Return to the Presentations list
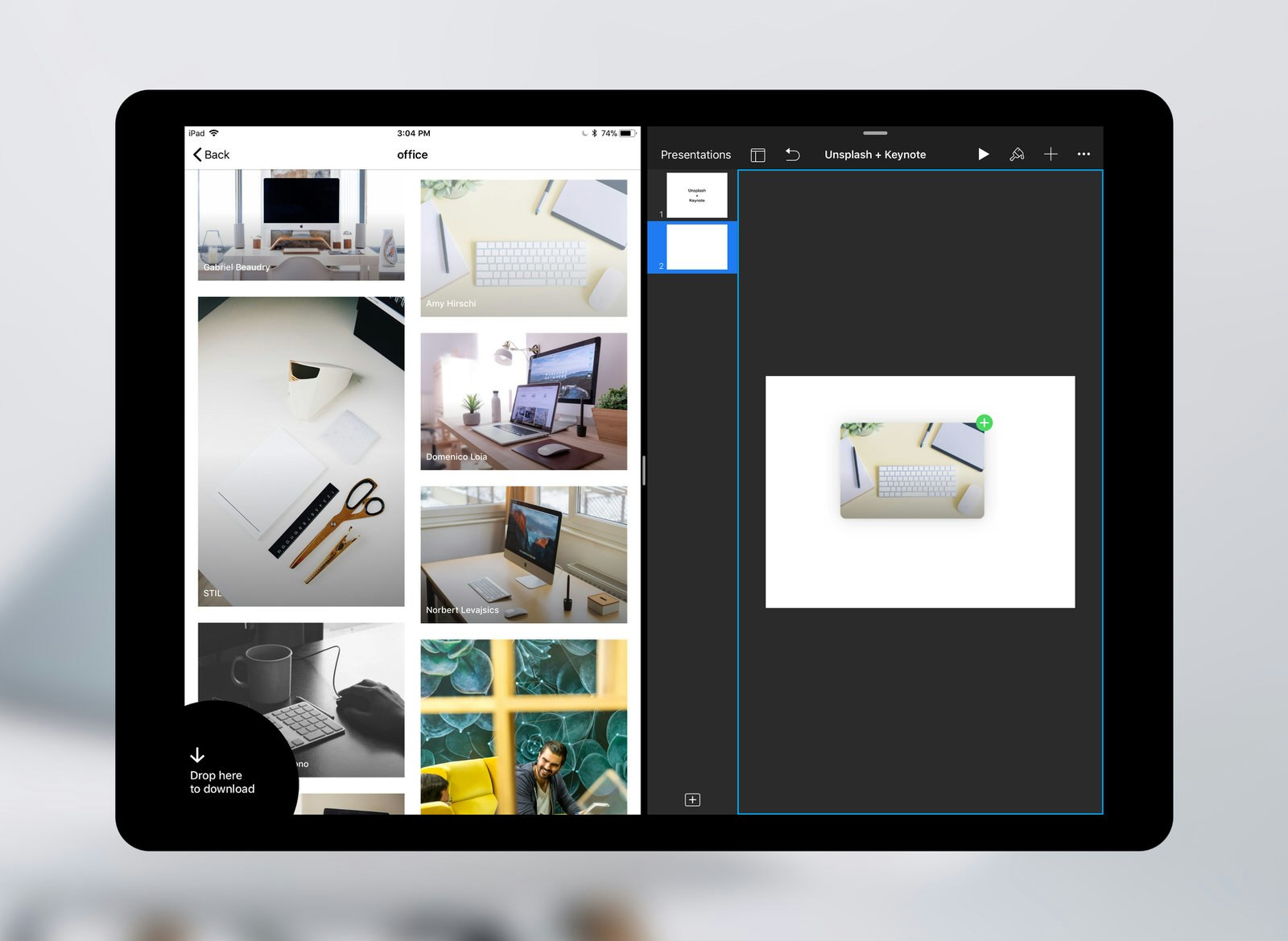This screenshot has width=1288, height=941. [696, 154]
